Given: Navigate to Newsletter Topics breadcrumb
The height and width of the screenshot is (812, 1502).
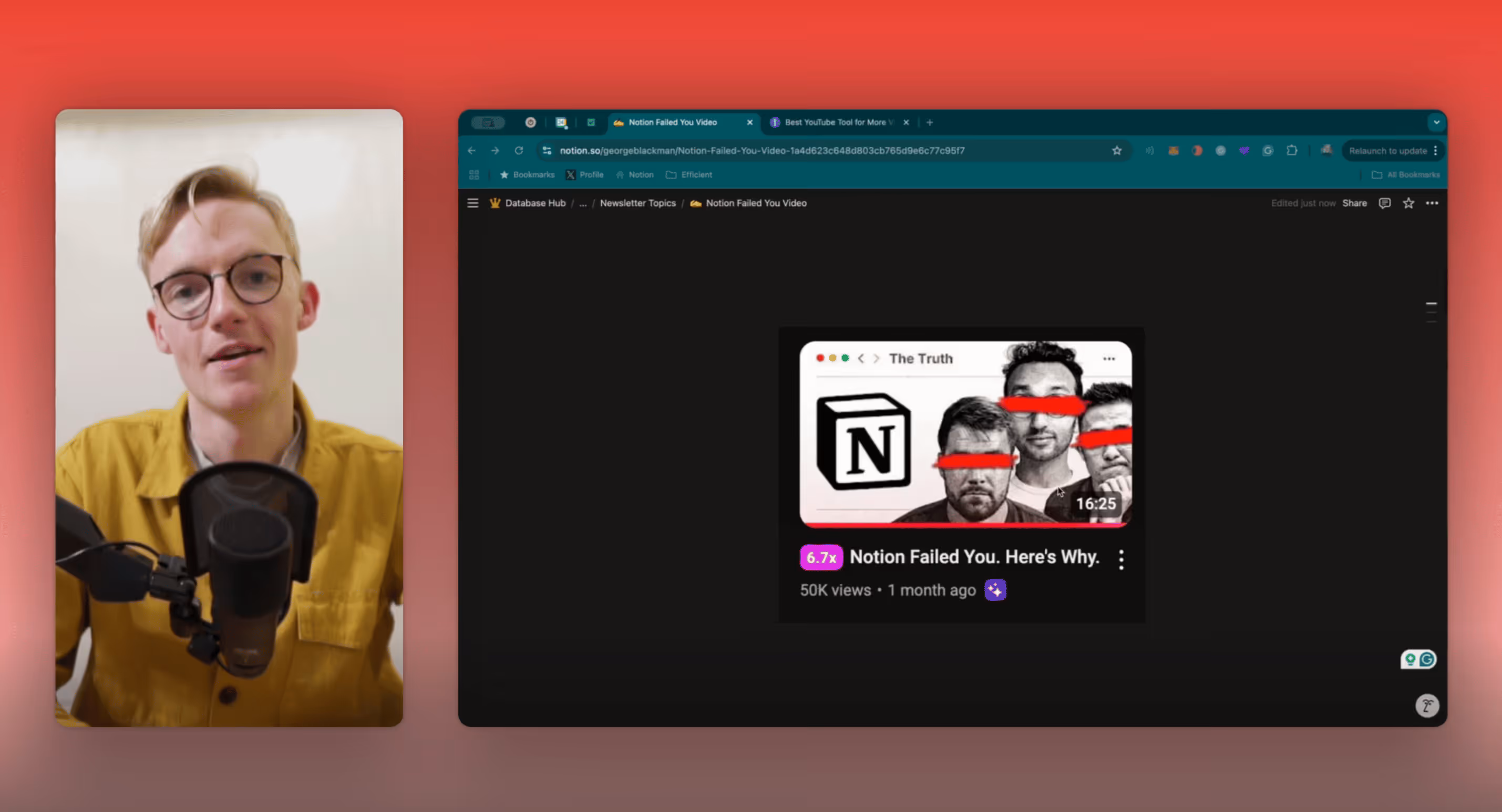Looking at the screenshot, I should (637, 203).
